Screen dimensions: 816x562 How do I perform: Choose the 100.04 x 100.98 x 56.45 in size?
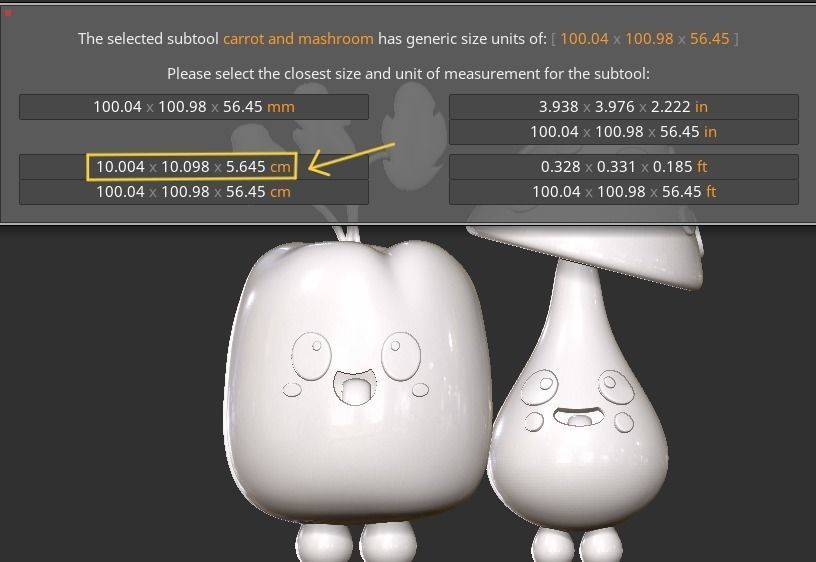[623, 132]
